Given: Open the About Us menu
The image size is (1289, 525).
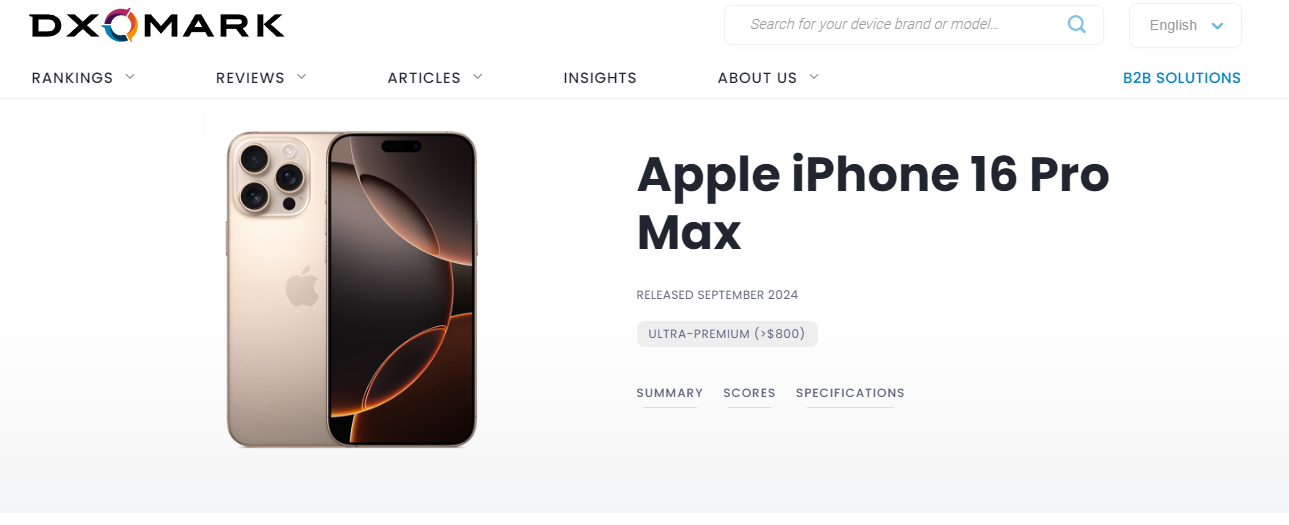Looking at the screenshot, I should coord(757,78).
